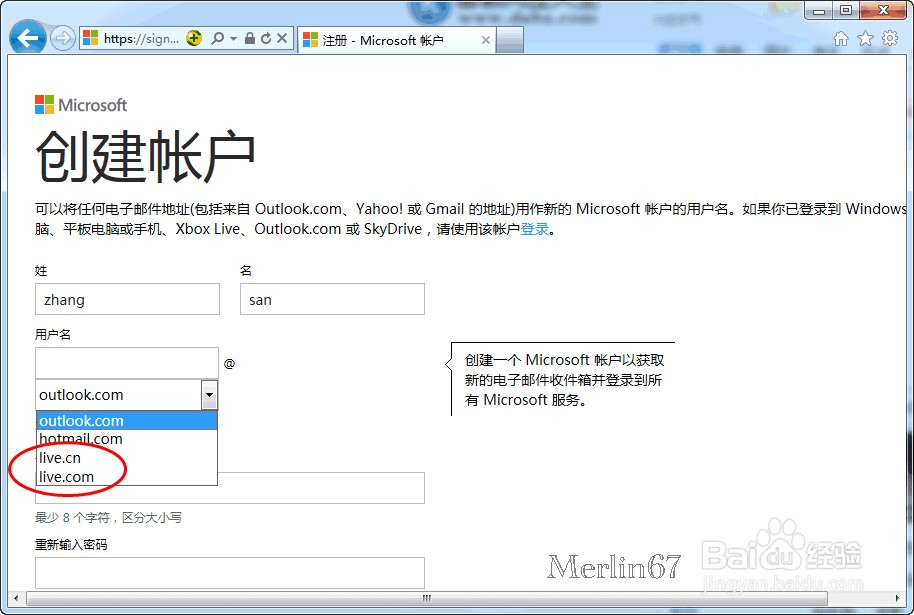Refresh the page with reload icon
The width and height of the screenshot is (914, 615).
(266, 38)
